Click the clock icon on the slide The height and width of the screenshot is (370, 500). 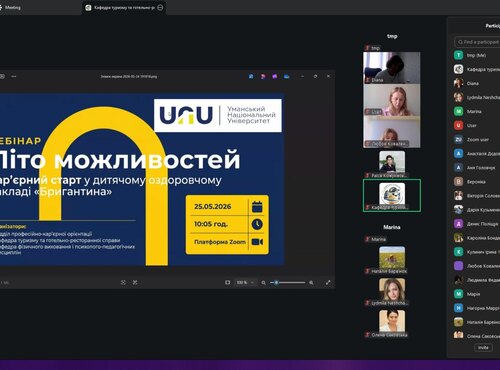coord(257,224)
